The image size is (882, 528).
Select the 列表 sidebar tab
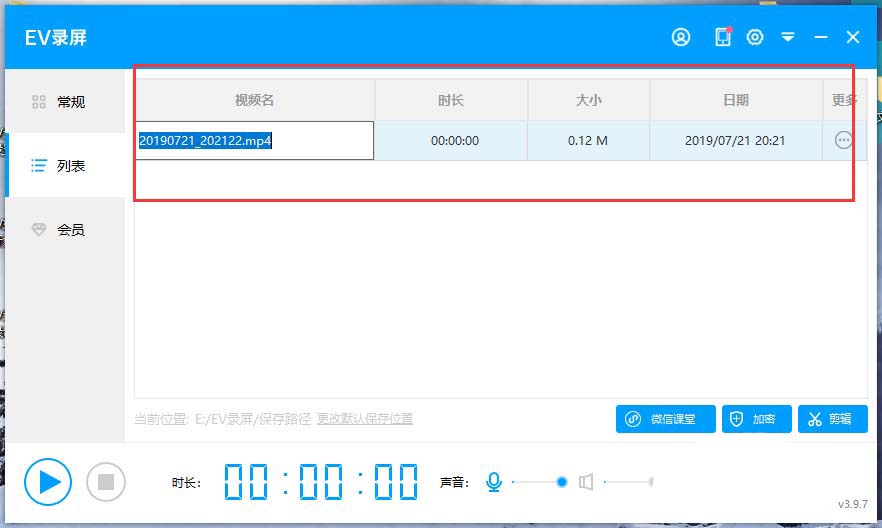click(60, 165)
